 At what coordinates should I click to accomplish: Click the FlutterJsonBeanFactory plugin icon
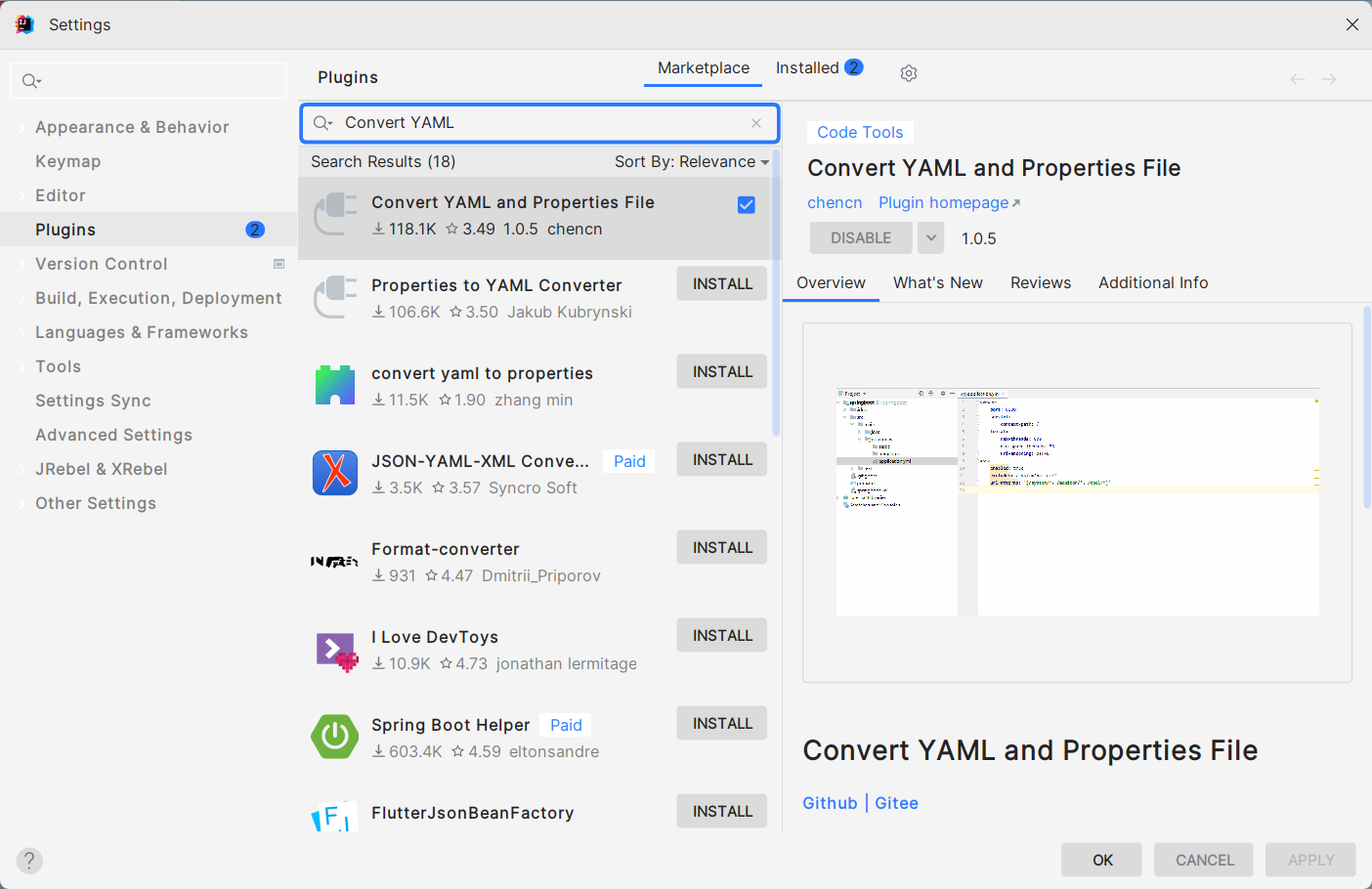pos(333,817)
